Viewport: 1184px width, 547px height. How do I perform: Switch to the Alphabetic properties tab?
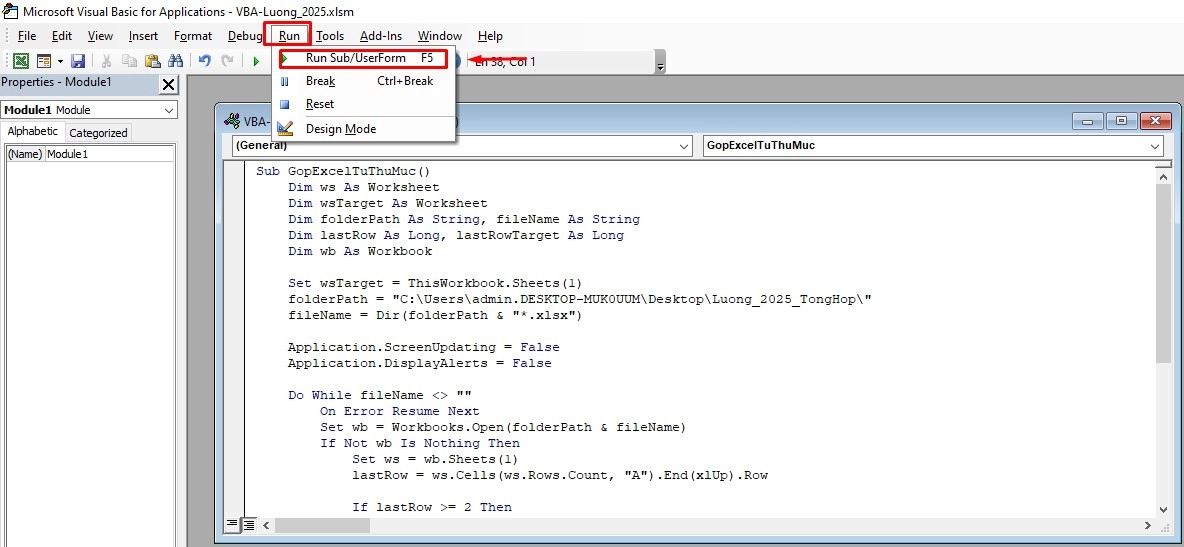[32, 131]
